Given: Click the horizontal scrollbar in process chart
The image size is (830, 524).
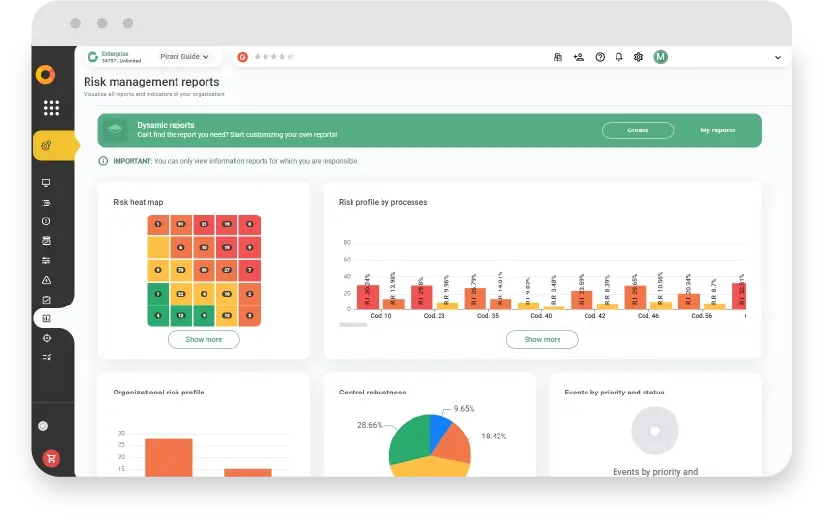Looking at the screenshot, I should point(353,325).
